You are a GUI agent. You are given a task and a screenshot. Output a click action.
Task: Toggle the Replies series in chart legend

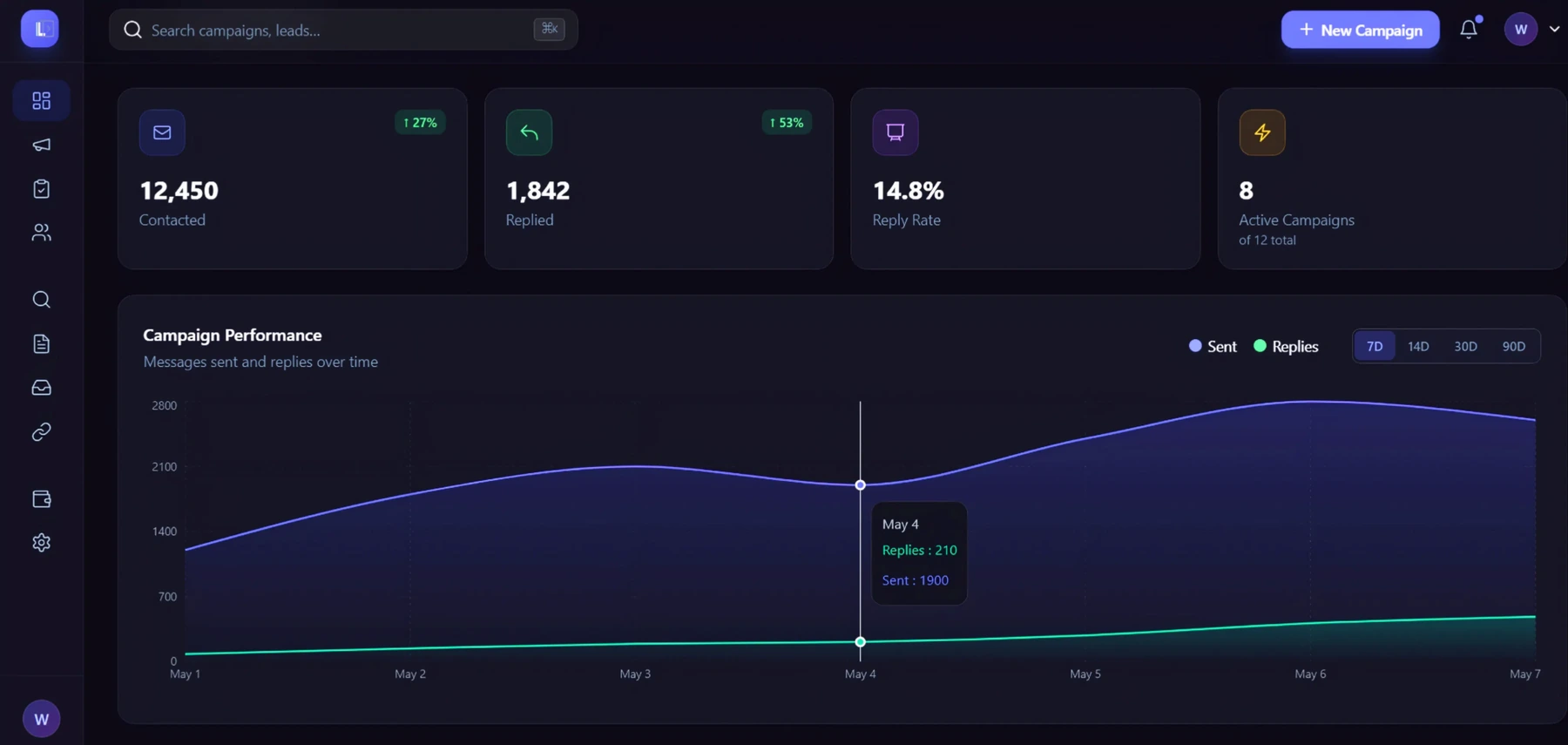point(1286,346)
